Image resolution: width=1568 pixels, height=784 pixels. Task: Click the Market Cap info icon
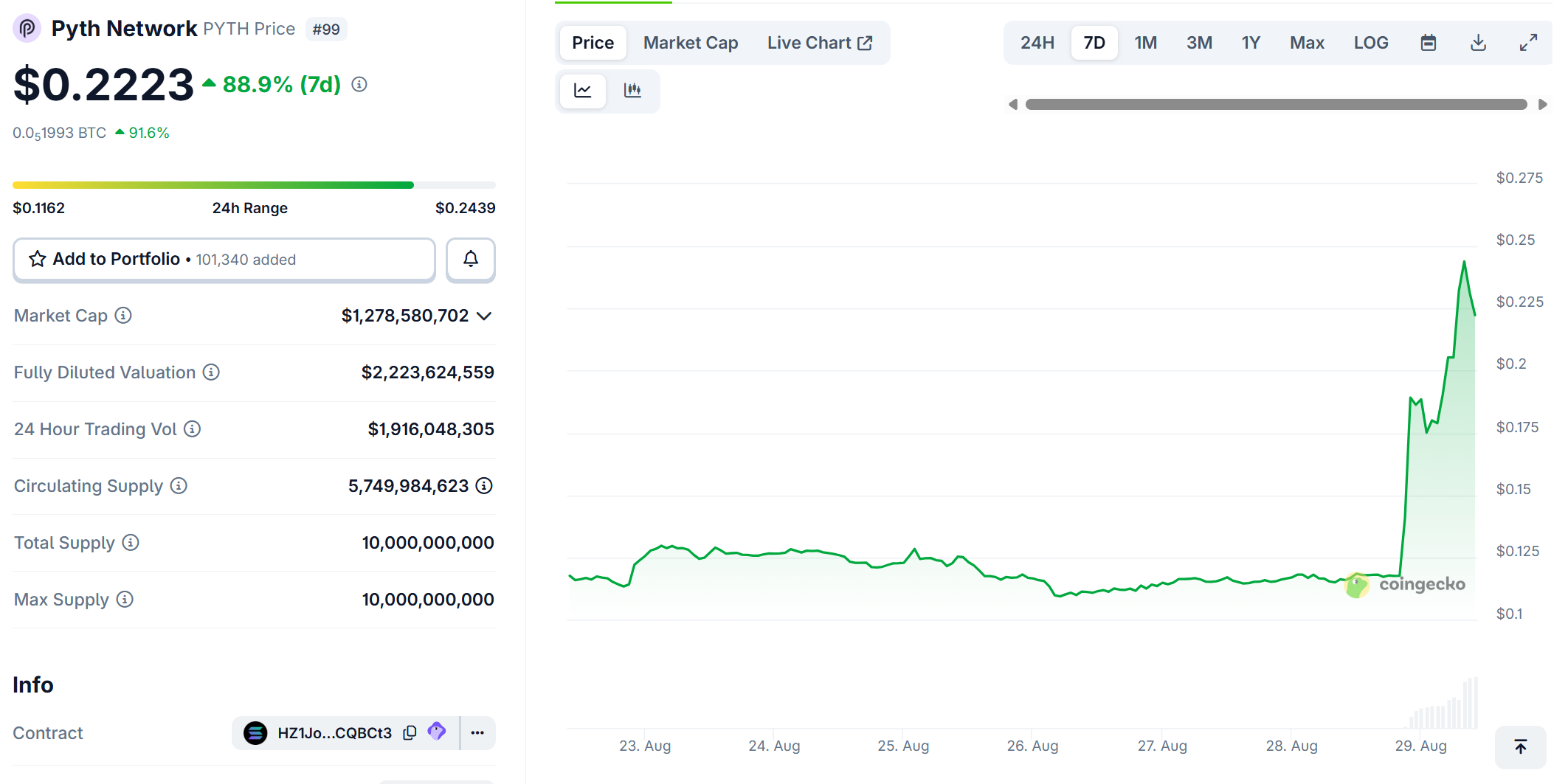(x=124, y=316)
